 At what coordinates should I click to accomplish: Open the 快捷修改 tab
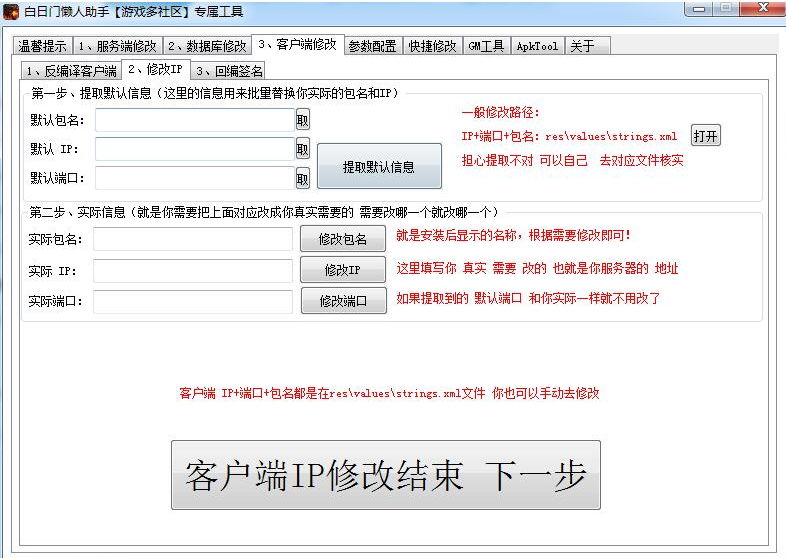pyautogui.click(x=432, y=46)
